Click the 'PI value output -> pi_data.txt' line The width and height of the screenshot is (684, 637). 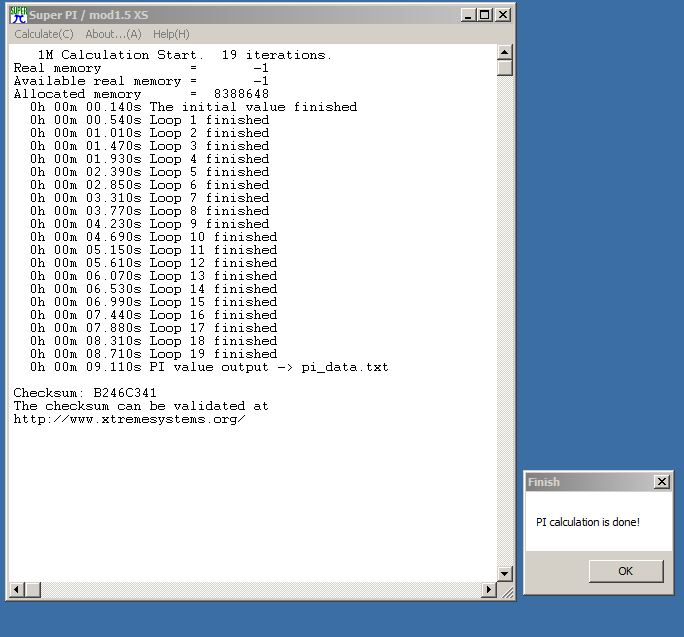click(x=209, y=367)
